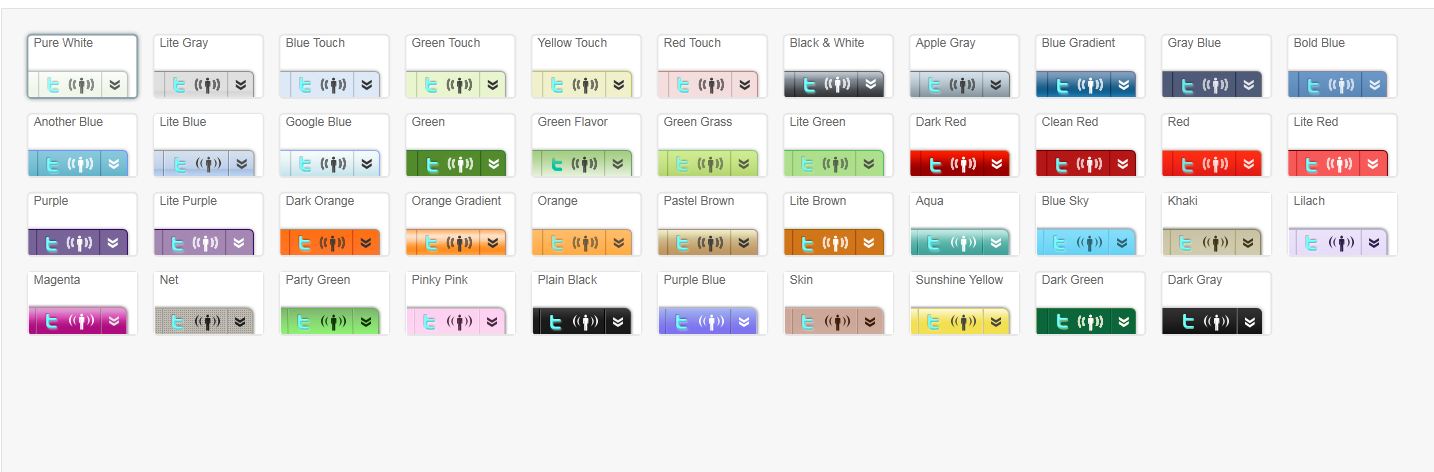This screenshot has height=472, width=1434.
Task: Click the Aqua theme name
Action: [930, 201]
